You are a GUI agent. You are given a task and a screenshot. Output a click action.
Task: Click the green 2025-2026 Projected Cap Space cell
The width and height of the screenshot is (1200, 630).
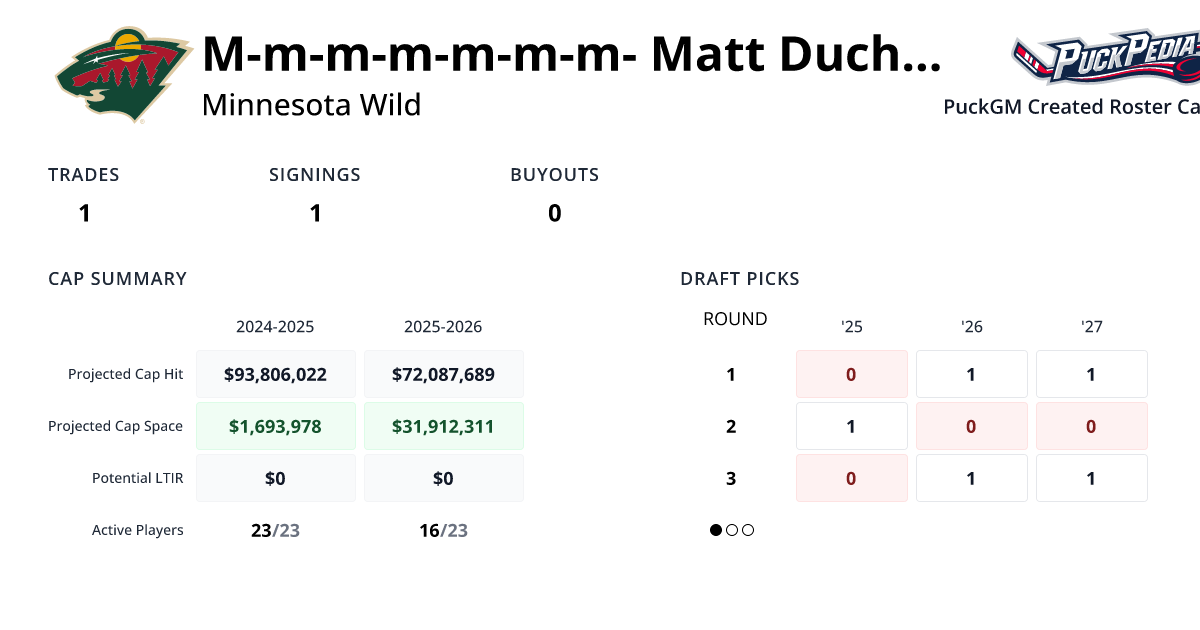point(444,427)
